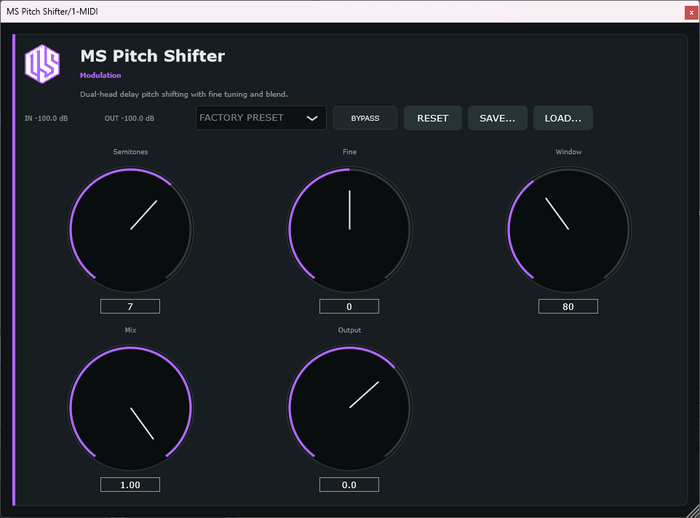The height and width of the screenshot is (518, 700).
Task: Click the Dual-head delay description text
Action: 184,94
